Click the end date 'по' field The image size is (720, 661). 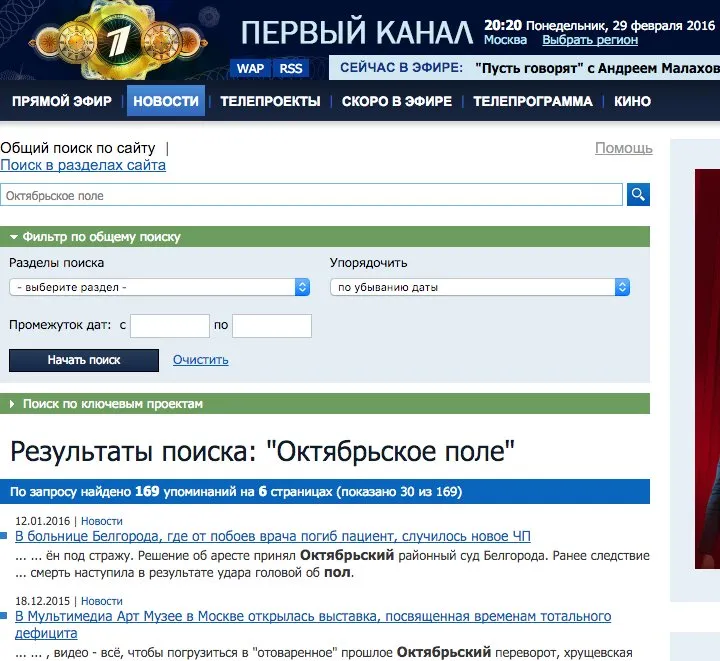272,325
